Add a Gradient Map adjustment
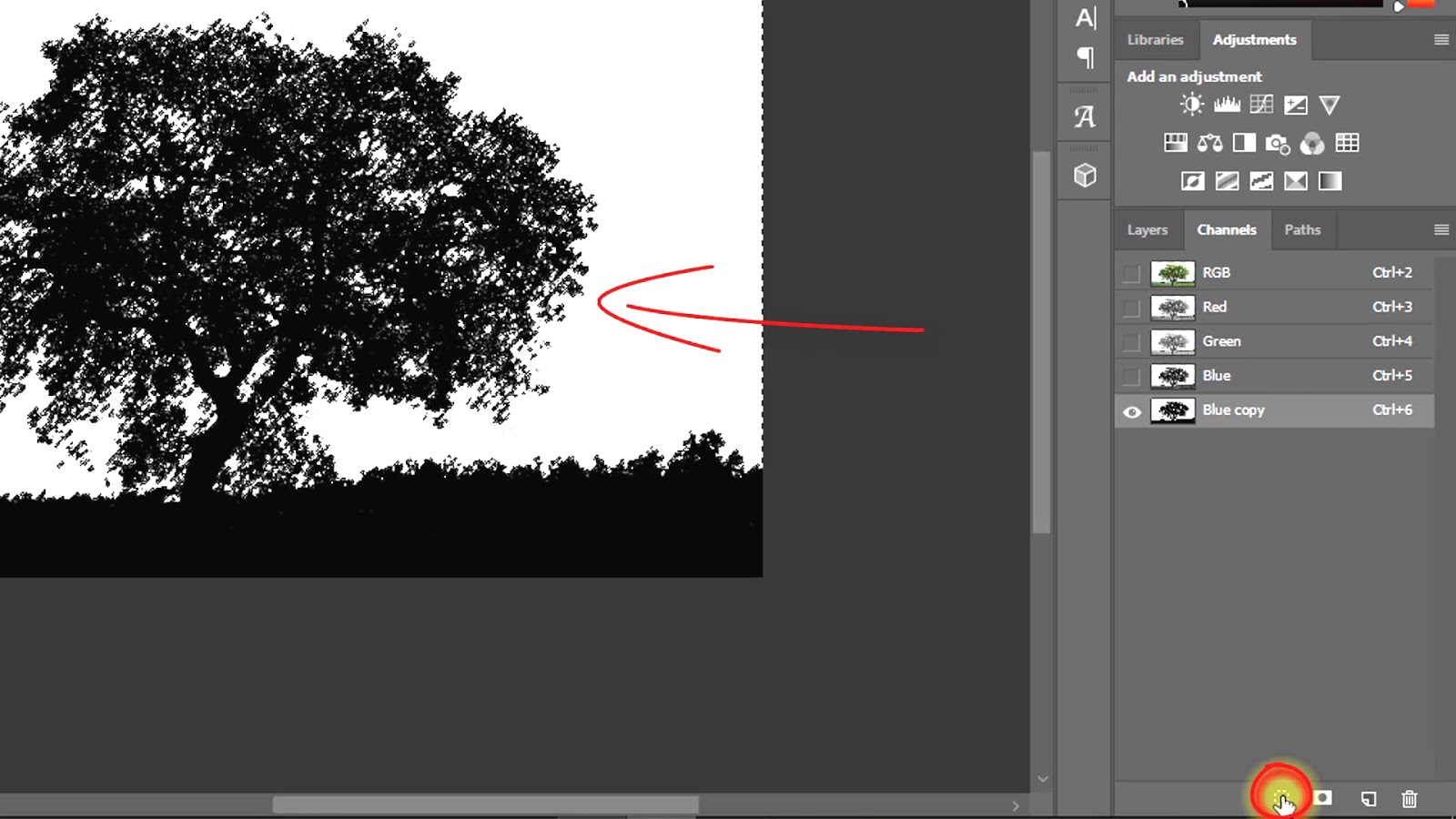 [x=1295, y=181]
